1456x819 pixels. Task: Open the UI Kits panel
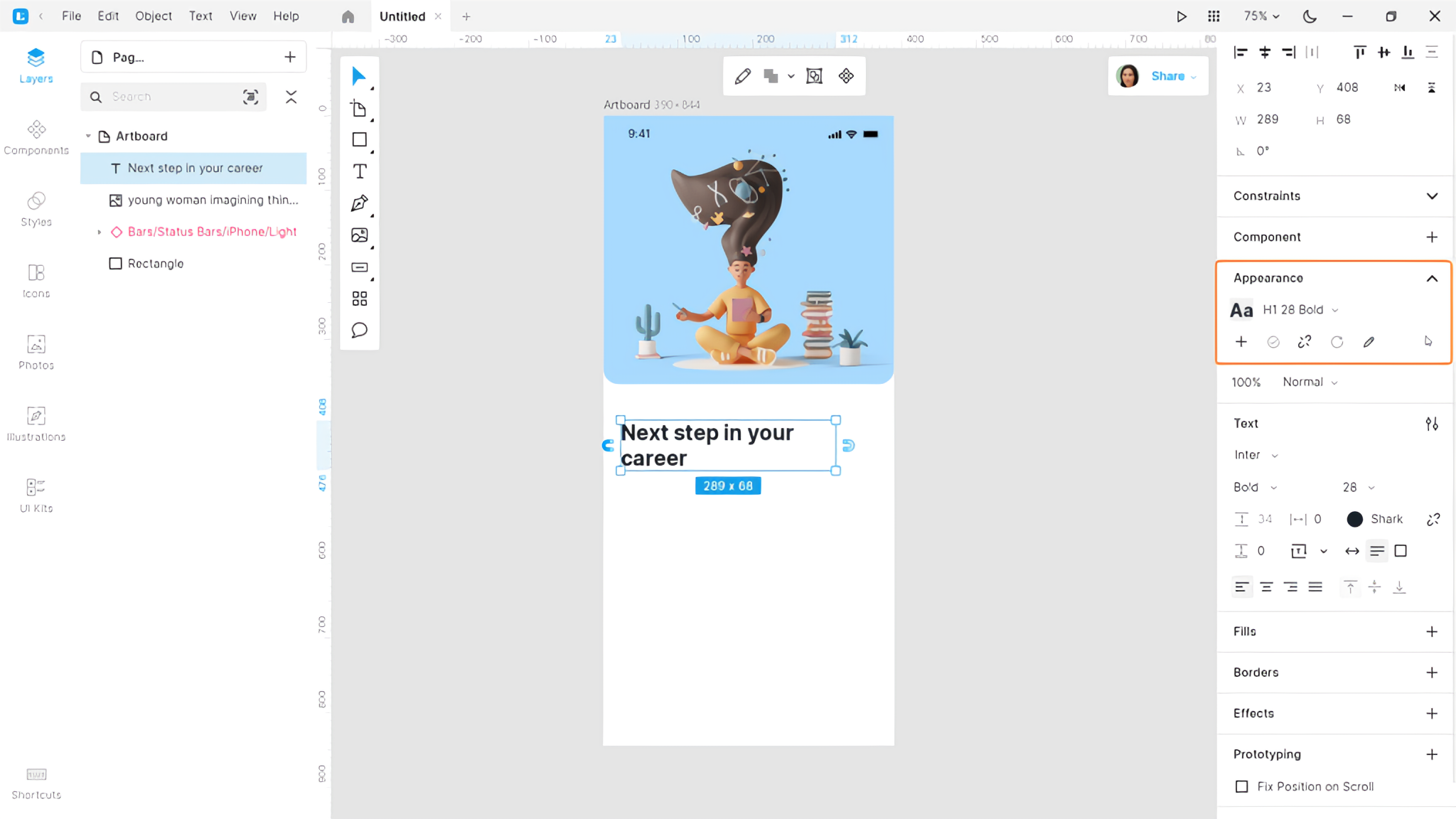click(x=36, y=495)
